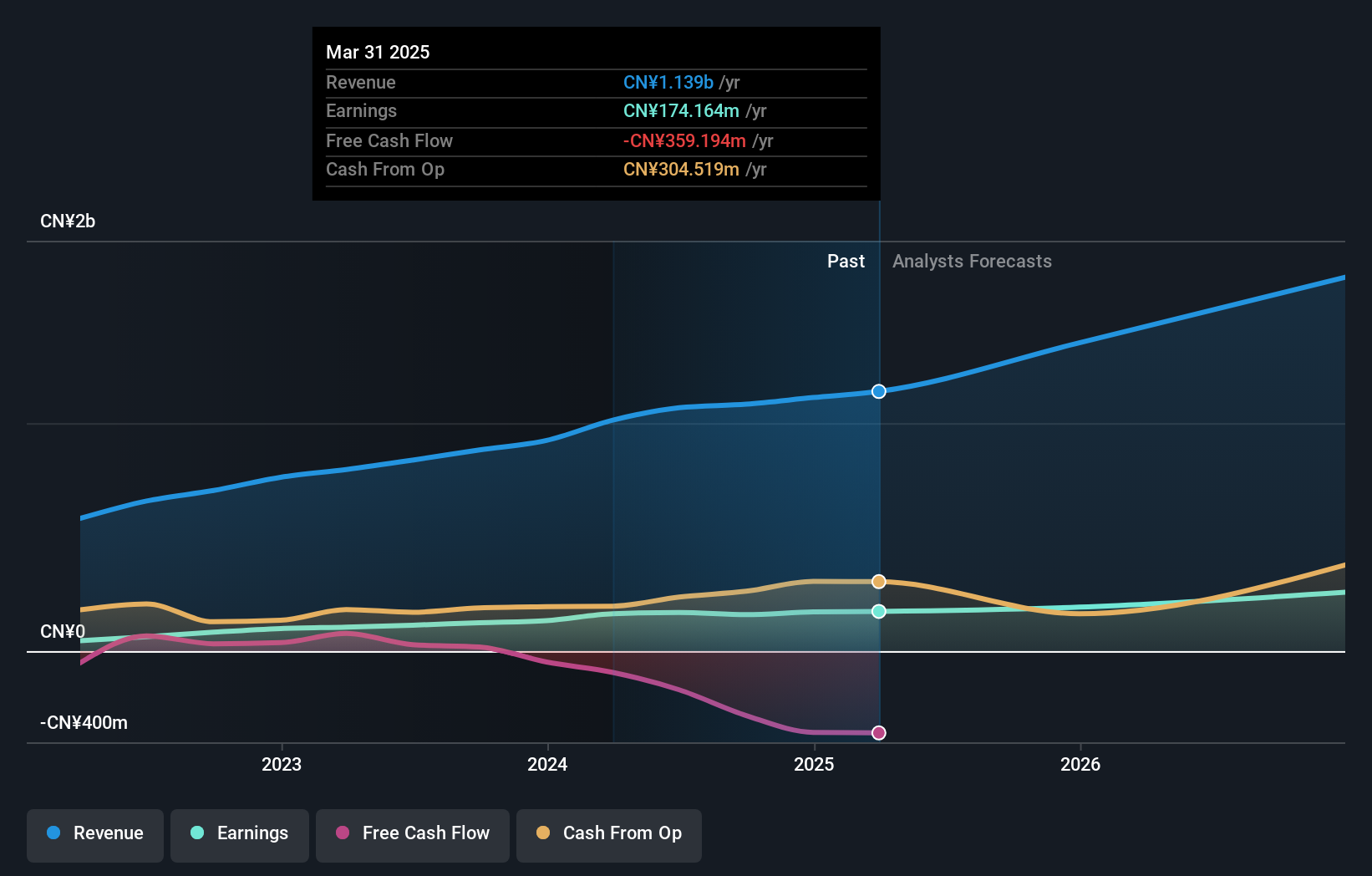Click the Revenue row label in tooltip
This screenshot has width=1372, height=876.
click(x=361, y=83)
